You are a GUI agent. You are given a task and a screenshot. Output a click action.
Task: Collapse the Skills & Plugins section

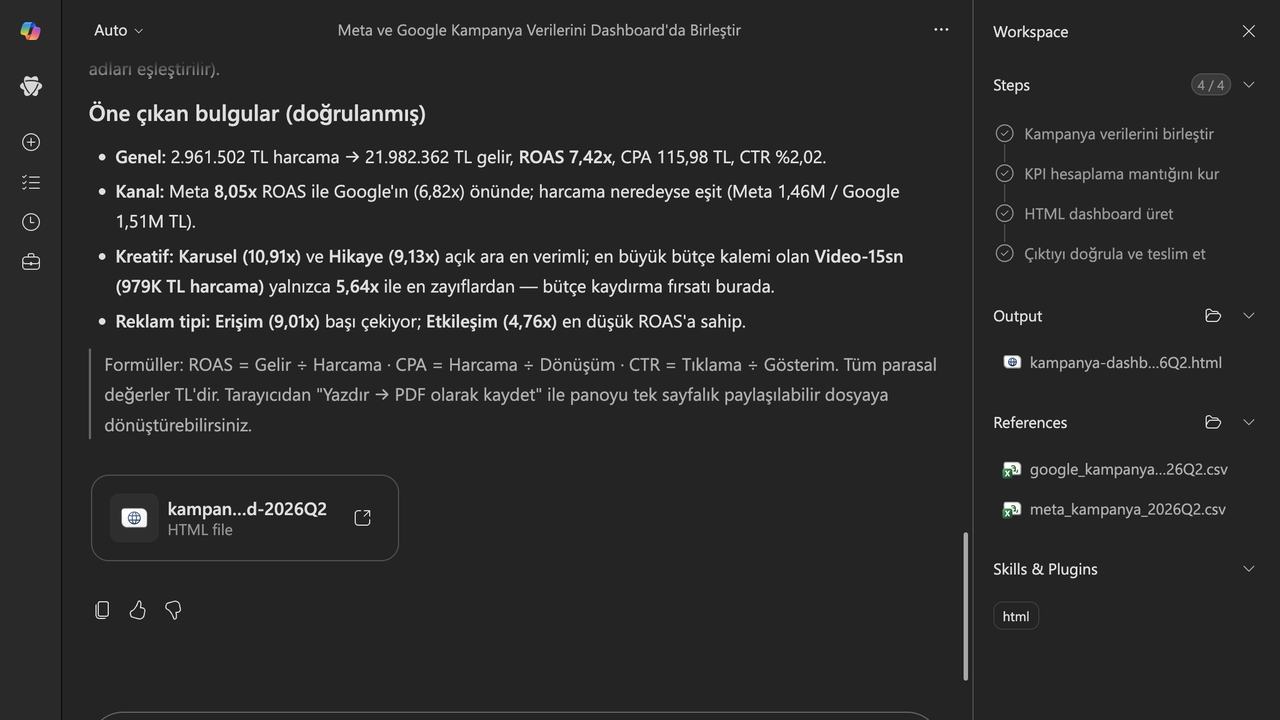1248,569
